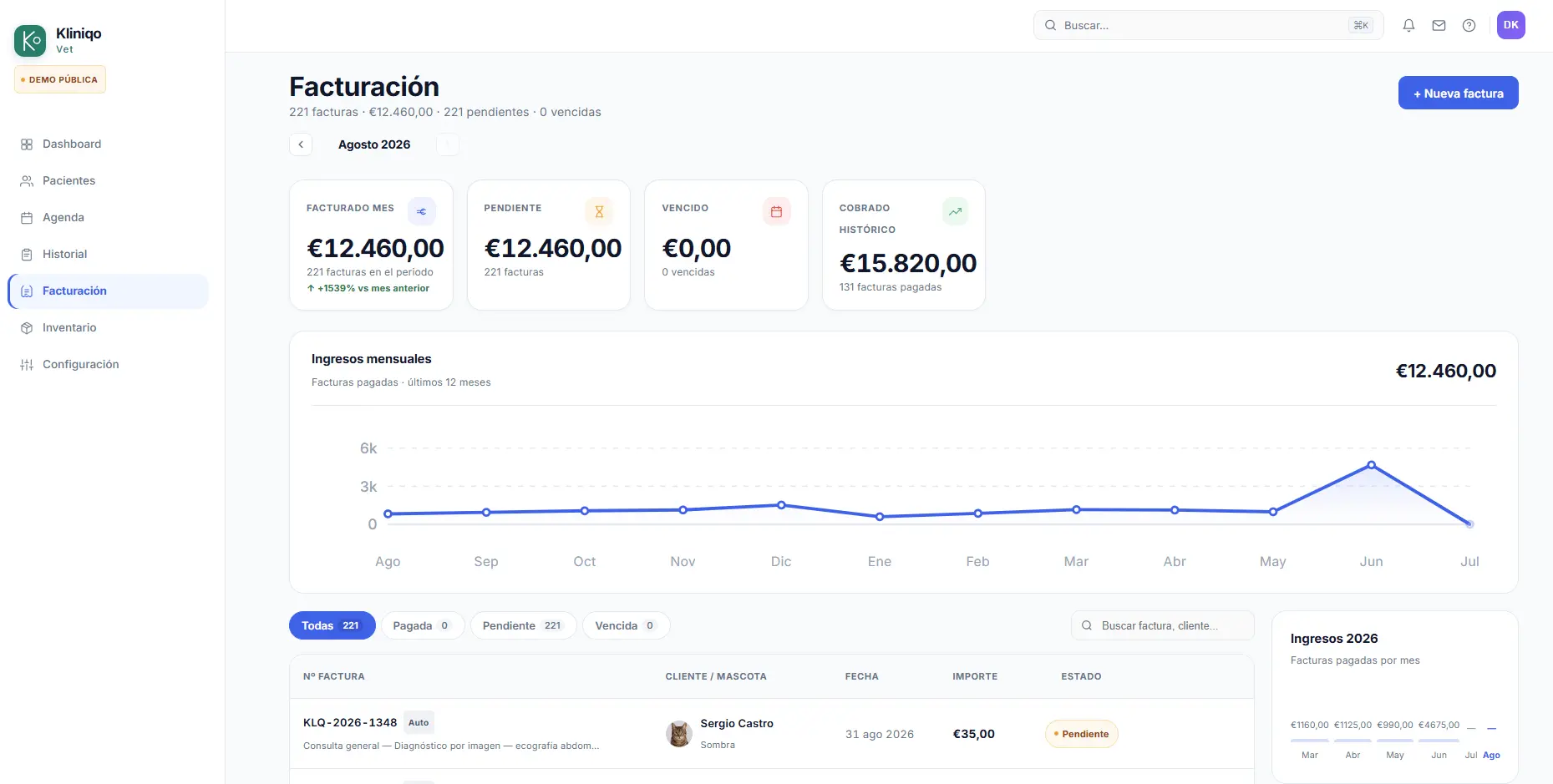Screen dimensions: 1553x784
Task: Click the Pacientes sidebar icon
Action: pos(27,181)
